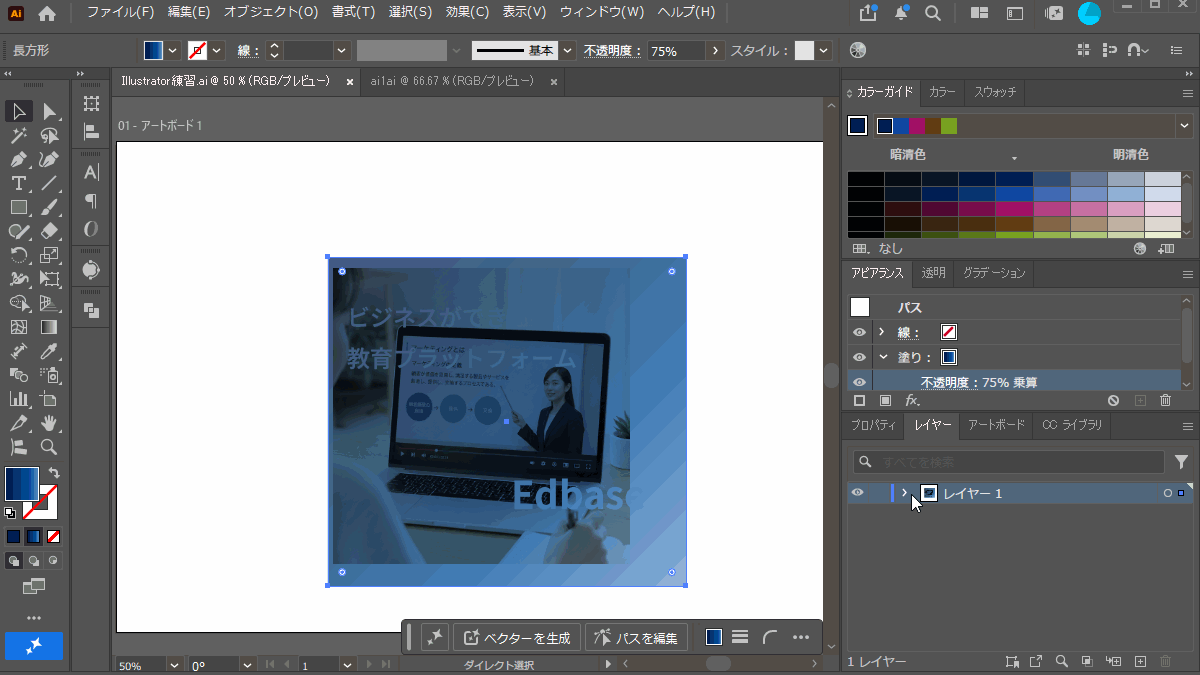This screenshot has height=675, width=1200.
Task: Open the Edit Toolbar three-dots button
Action: (33, 617)
